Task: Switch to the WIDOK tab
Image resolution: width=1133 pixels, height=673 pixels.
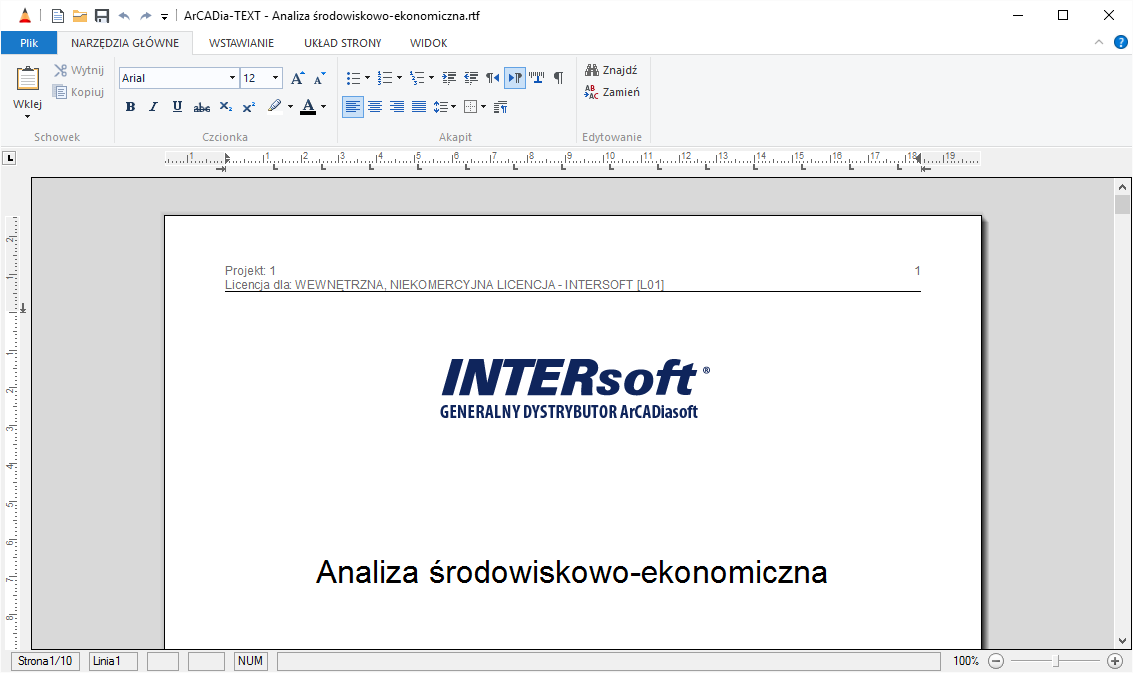Action: 428,43
